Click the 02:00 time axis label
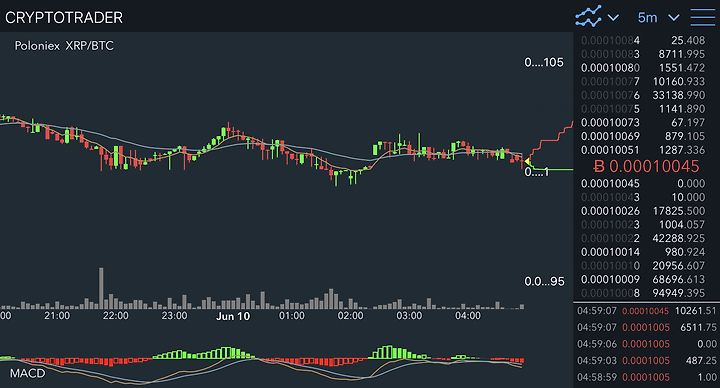Viewport: 720px width, 388px height. click(x=350, y=316)
